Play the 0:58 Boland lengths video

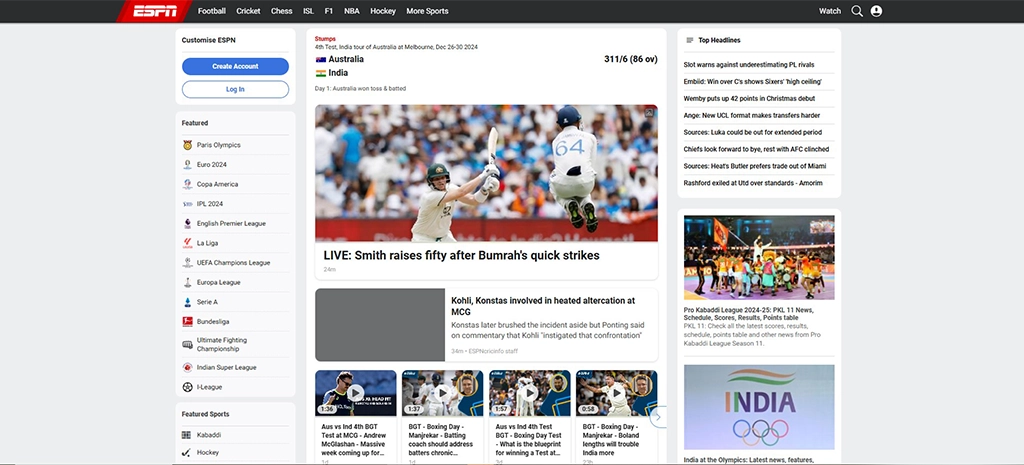616,393
